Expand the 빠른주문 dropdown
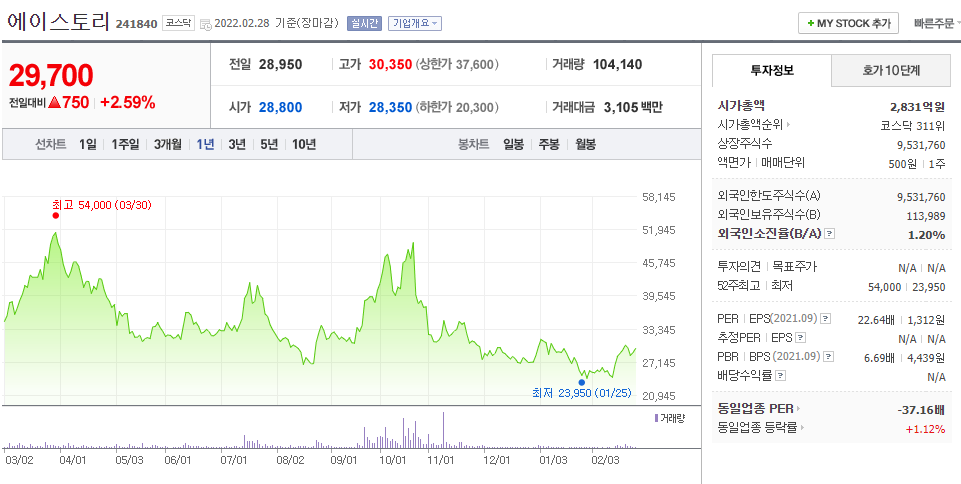This screenshot has height=484, width=961. pyautogui.click(x=936, y=23)
